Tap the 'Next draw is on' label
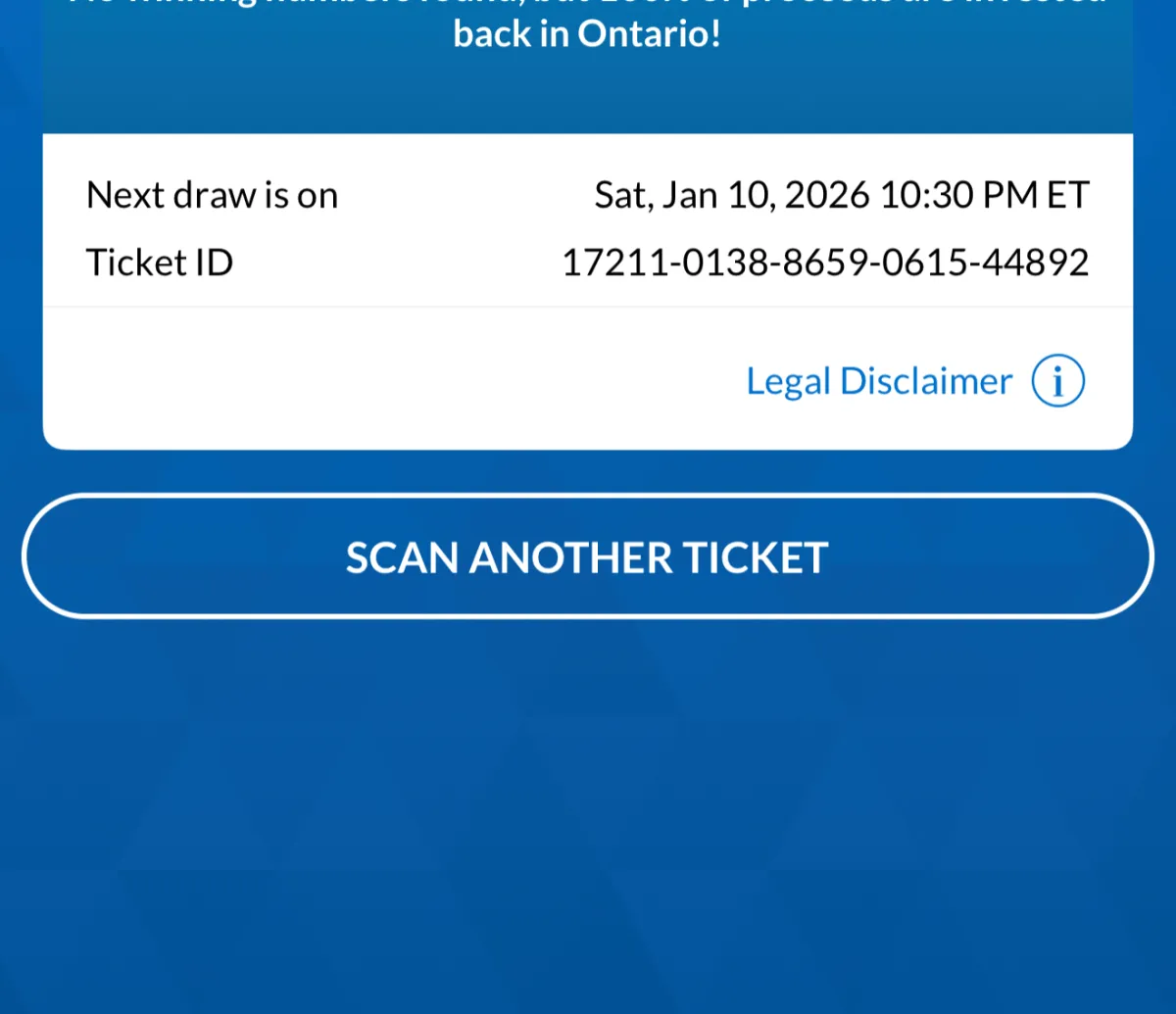The height and width of the screenshot is (1014, 1176). coord(212,195)
